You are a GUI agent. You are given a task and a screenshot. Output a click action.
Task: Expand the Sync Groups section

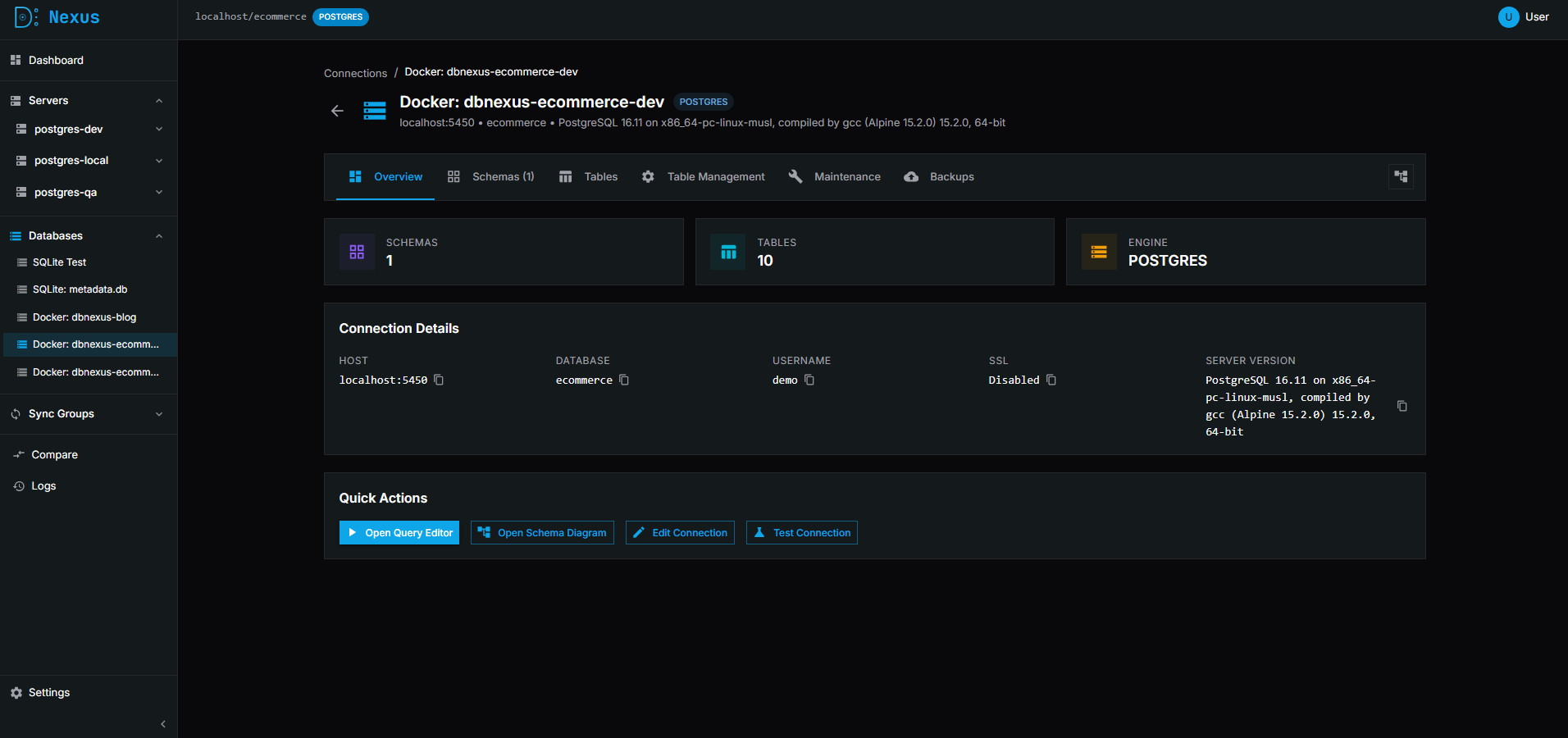click(159, 414)
